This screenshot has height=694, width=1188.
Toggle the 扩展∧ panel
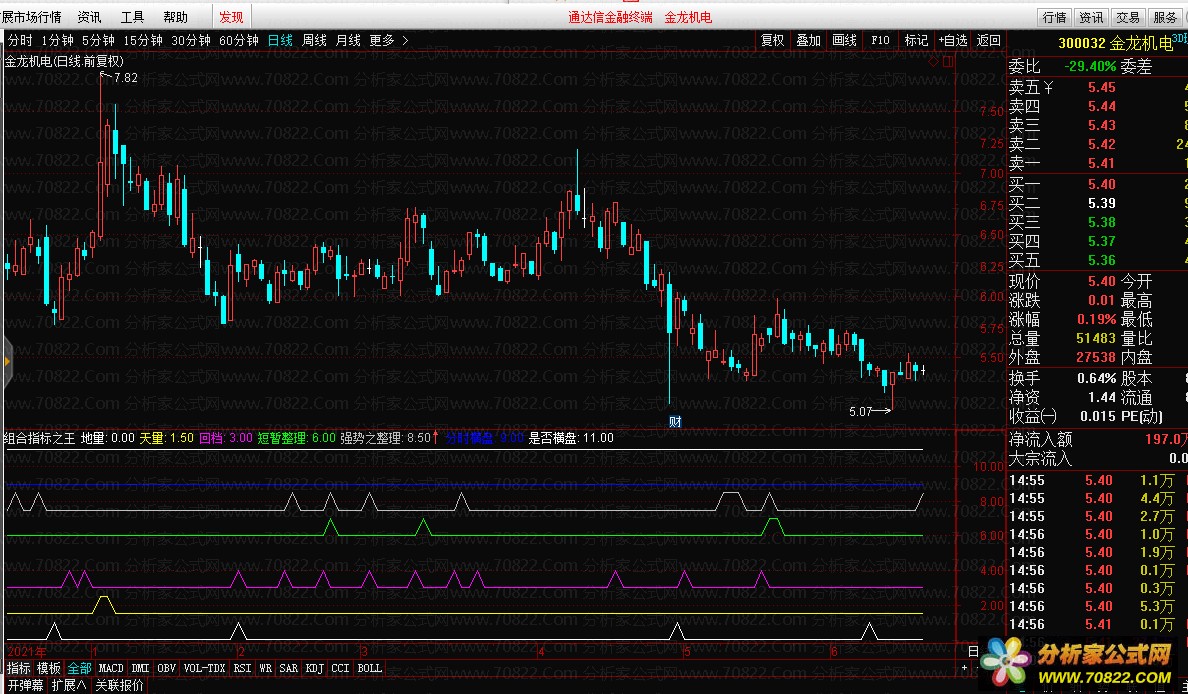pyautogui.click(x=69, y=685)
